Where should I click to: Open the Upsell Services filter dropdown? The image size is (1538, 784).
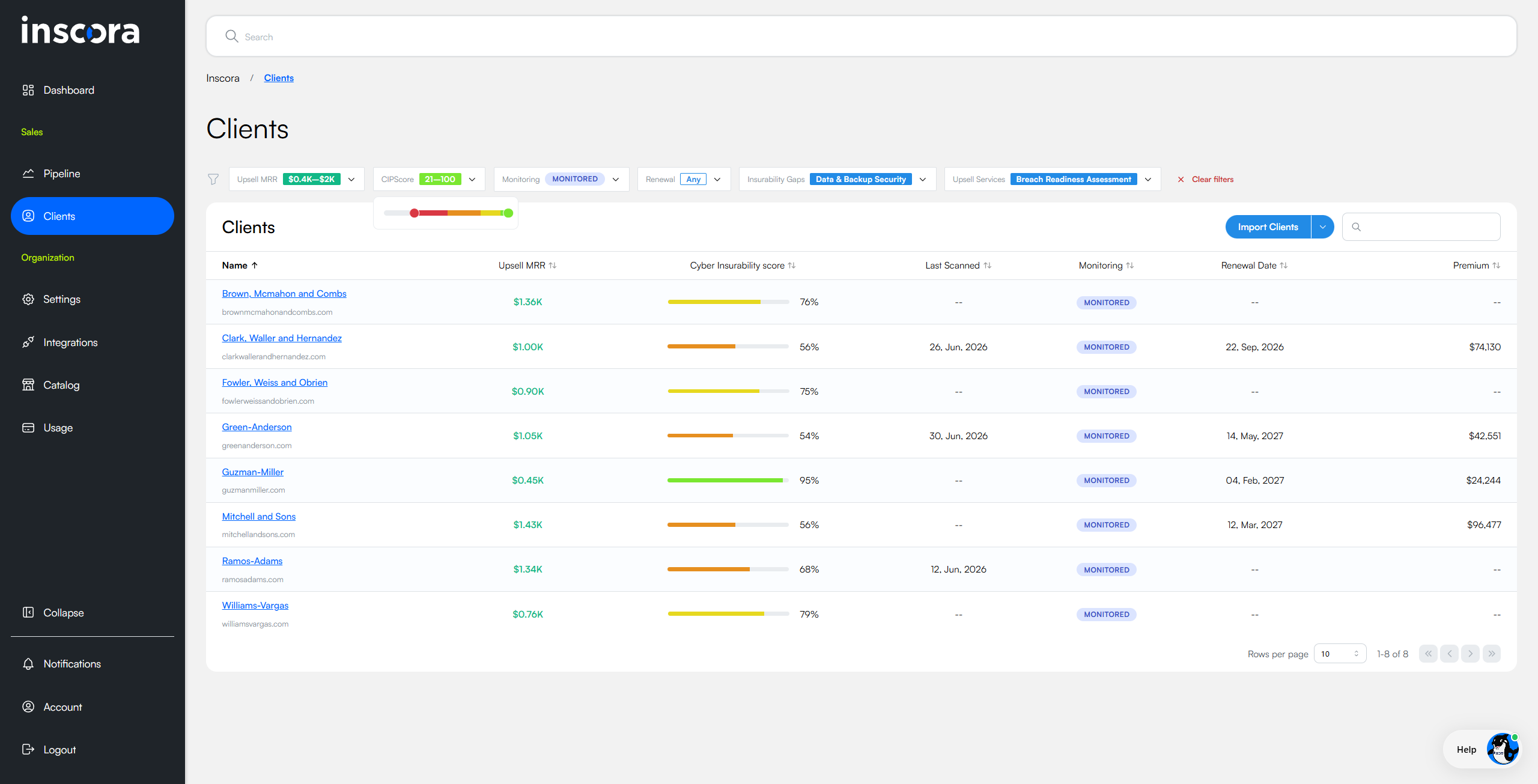1053,179
